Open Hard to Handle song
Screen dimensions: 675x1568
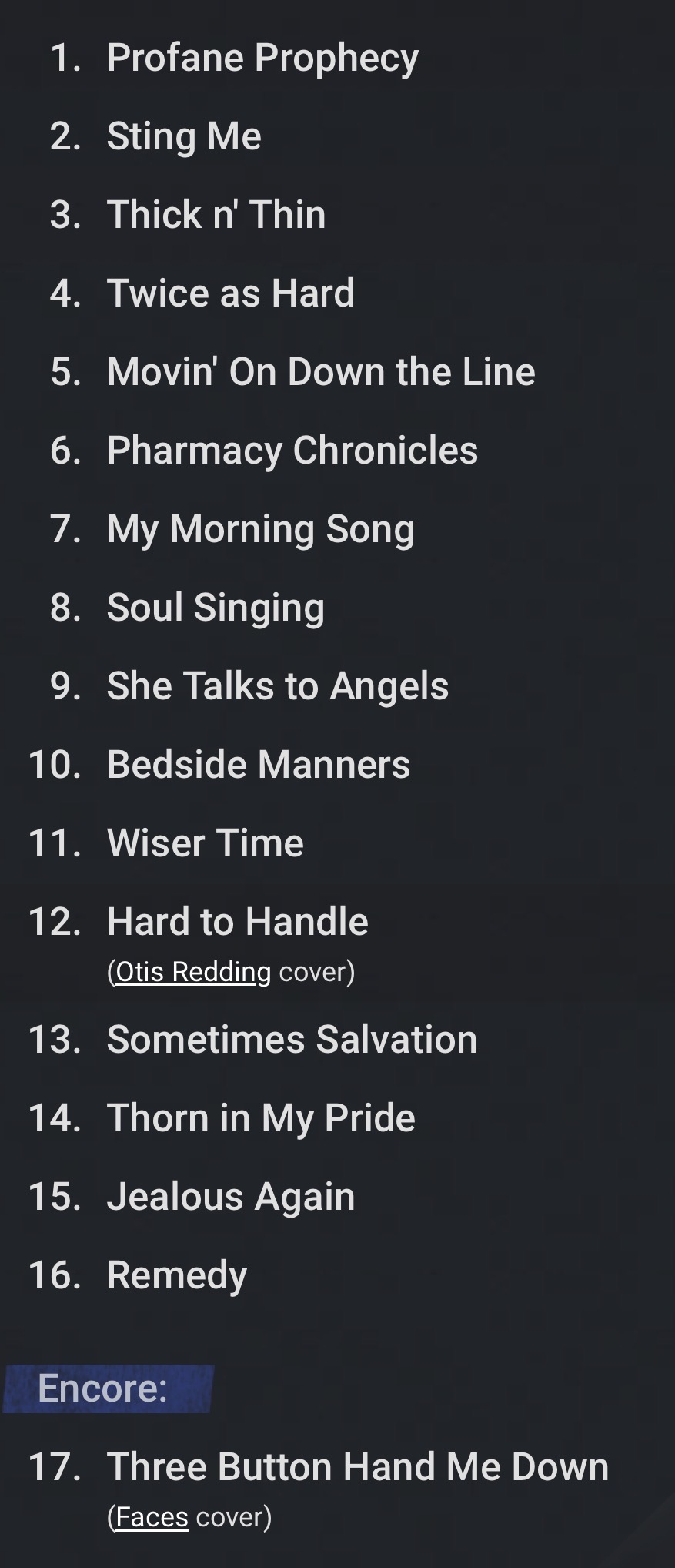point(237,922)
